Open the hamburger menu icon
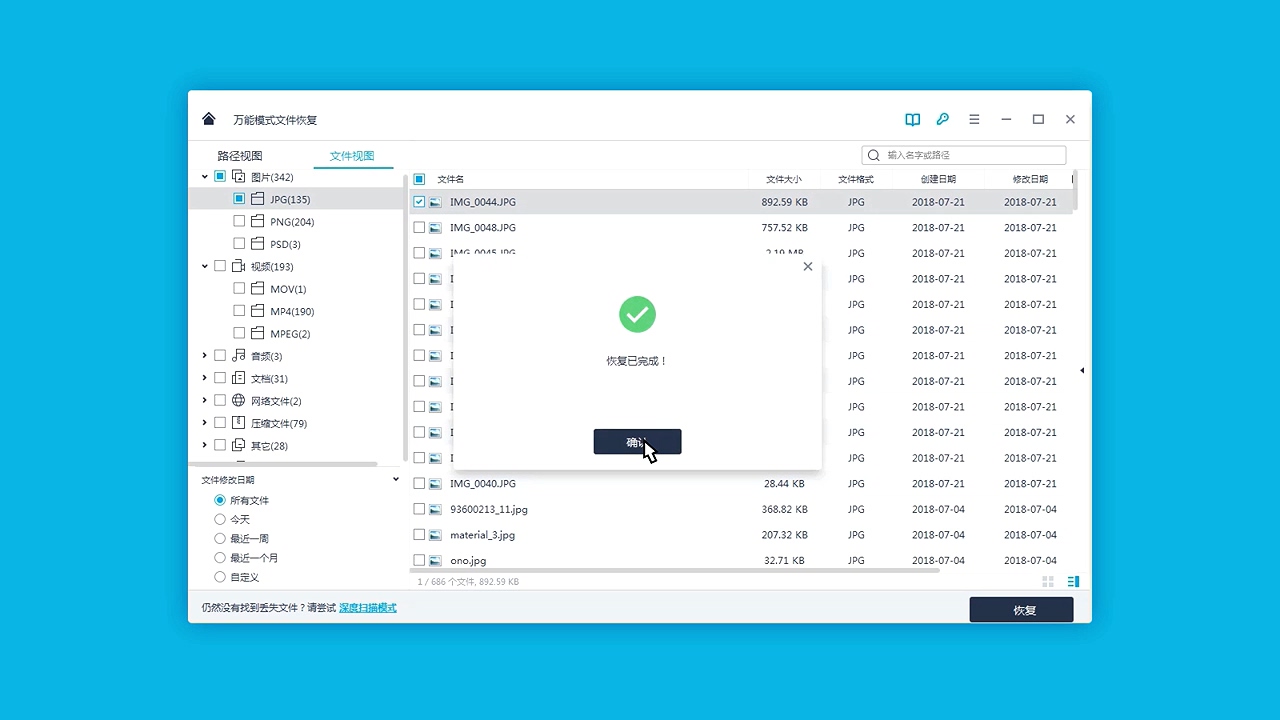Image resolution: width=1280 pixels, height=720 pixels. [974, 119]
